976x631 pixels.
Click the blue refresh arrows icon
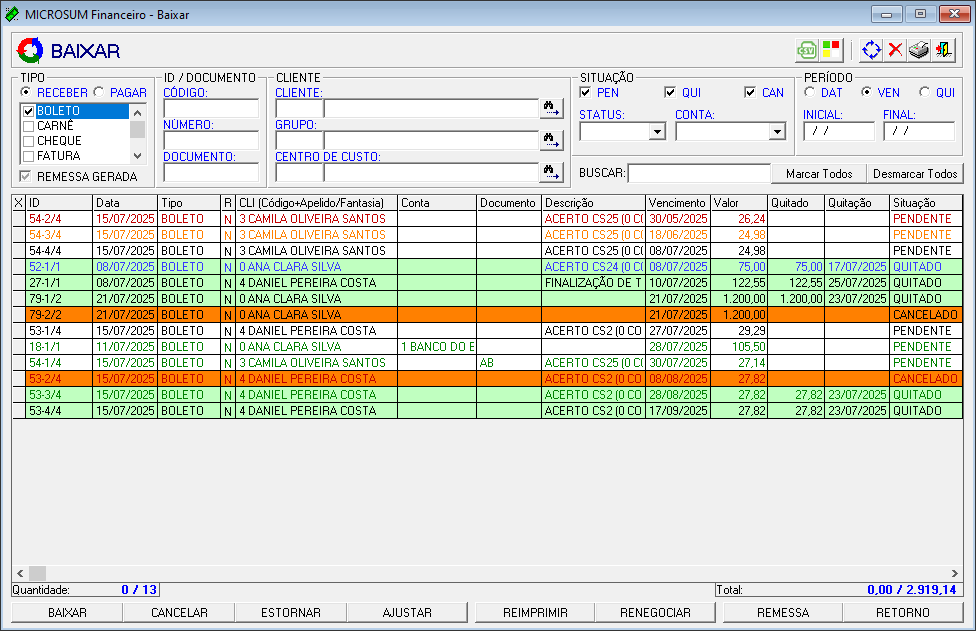(x=872, y=50)
